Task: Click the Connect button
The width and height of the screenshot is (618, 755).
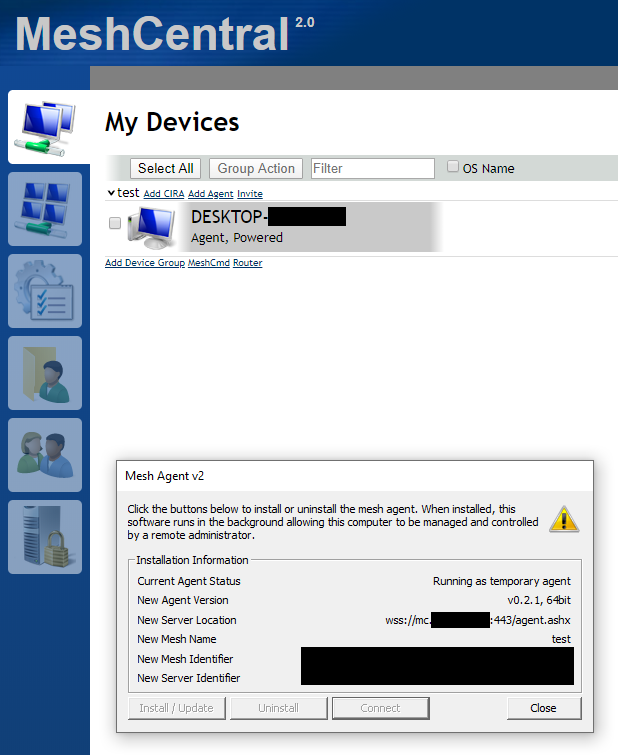Action: pyautogui.click(x=381, y=708)
